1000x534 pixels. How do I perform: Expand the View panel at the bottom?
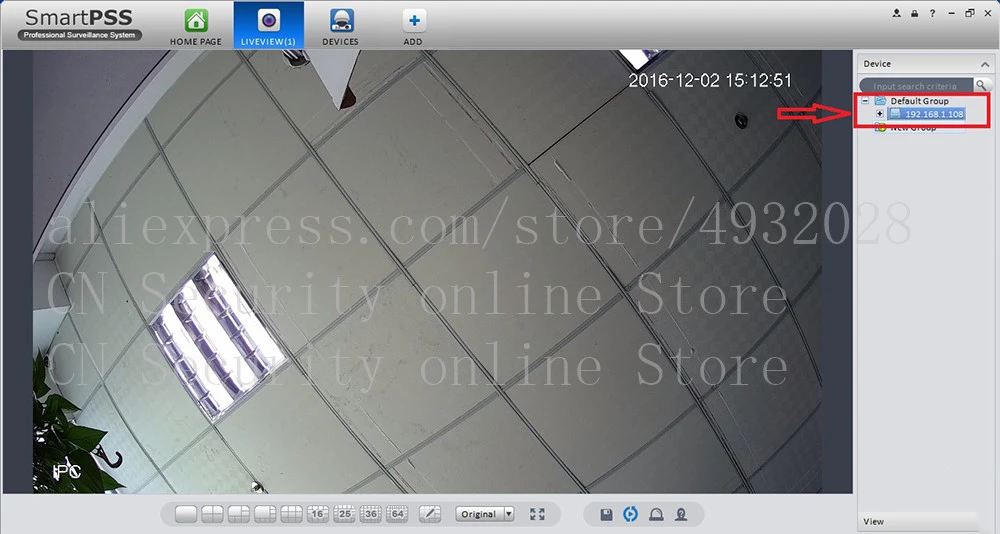point(920,522)
